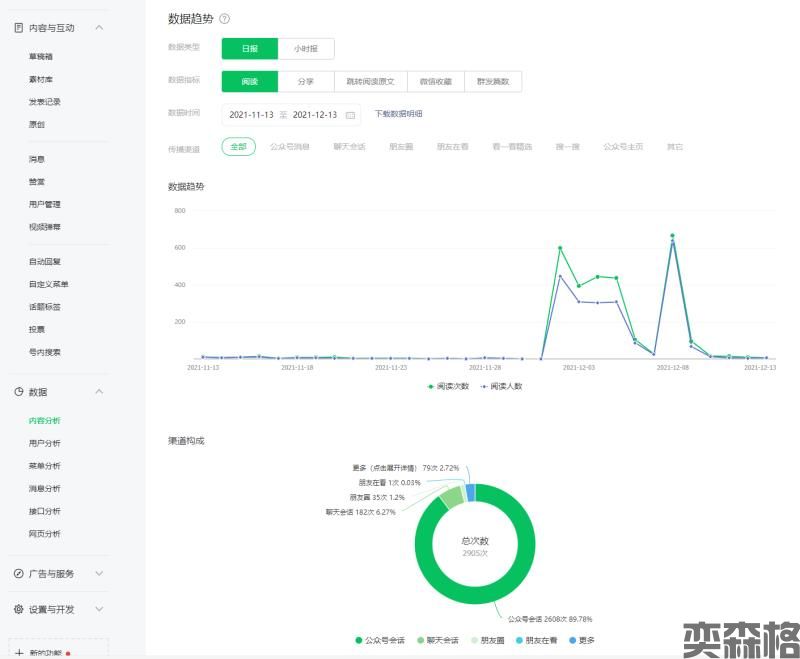Collapse the 内容与互动 section chevron
Screen dimensions: 800x659
(x=98, y=28)
